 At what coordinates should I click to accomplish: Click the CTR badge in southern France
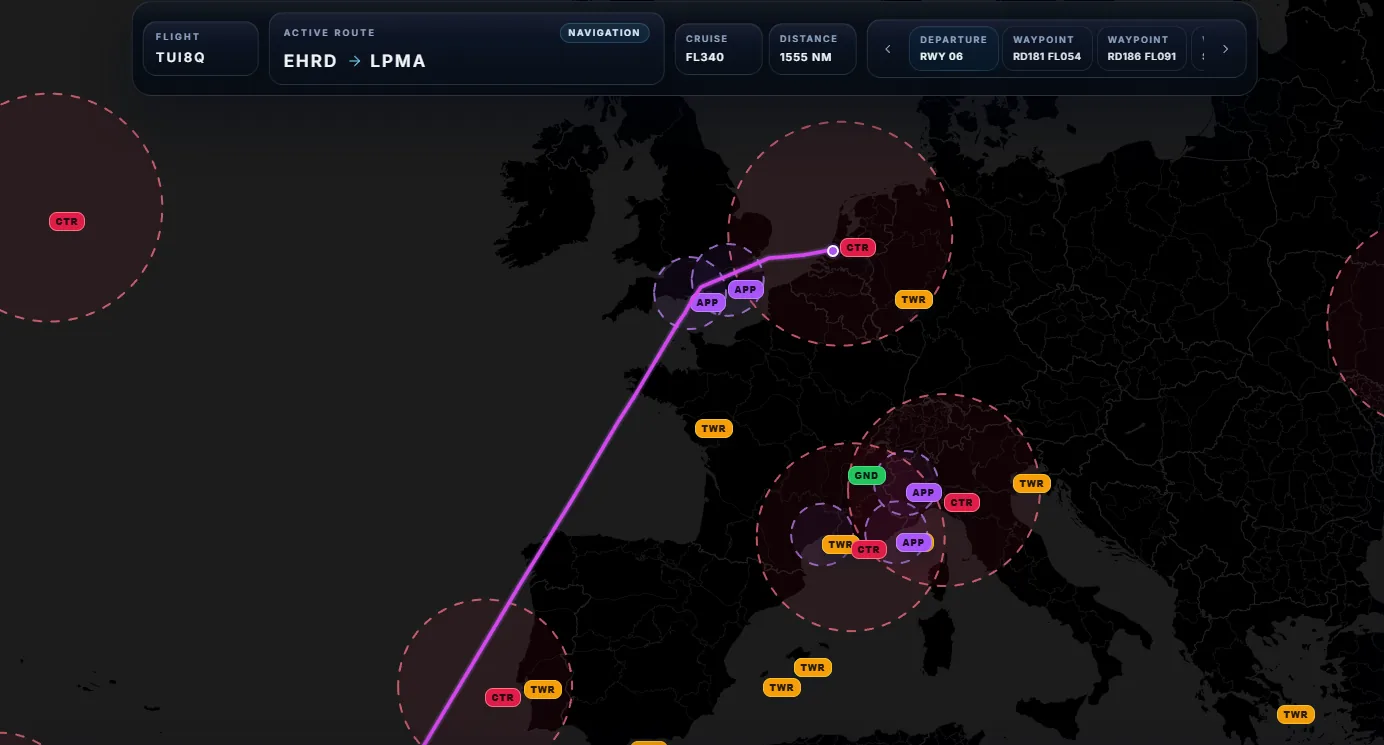coord(868,549)
